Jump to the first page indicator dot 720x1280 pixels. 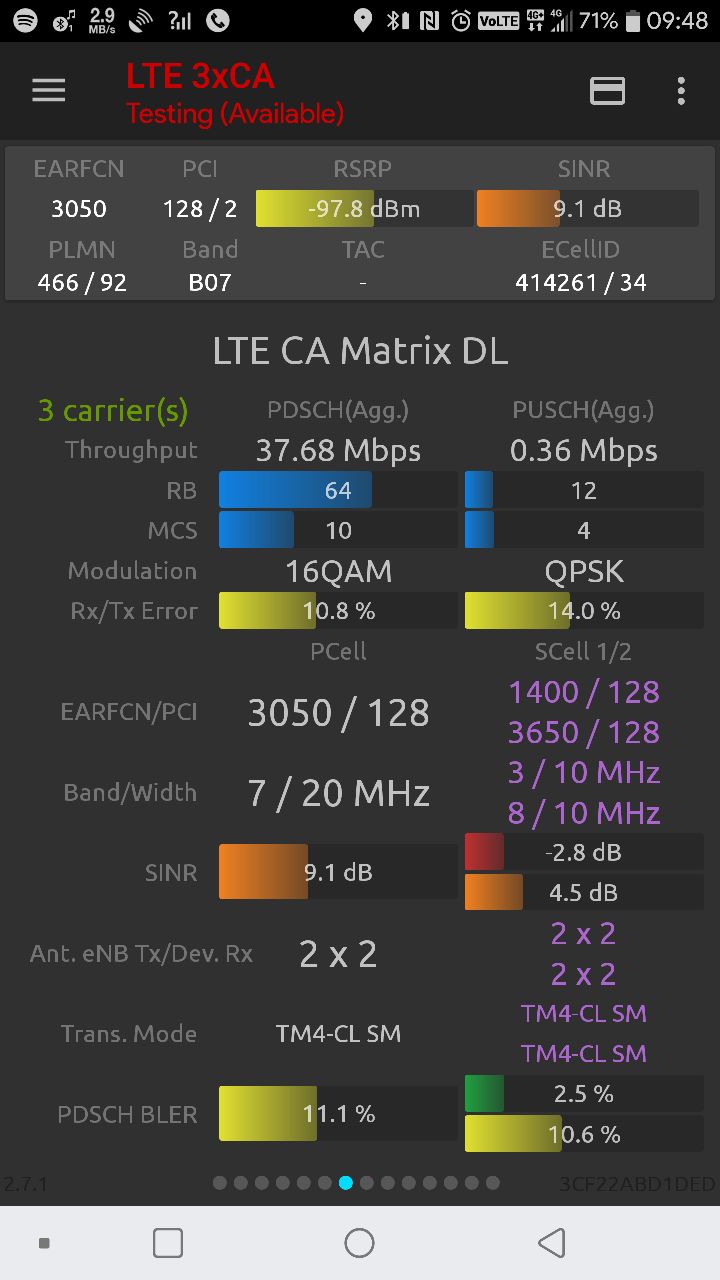220,1183
